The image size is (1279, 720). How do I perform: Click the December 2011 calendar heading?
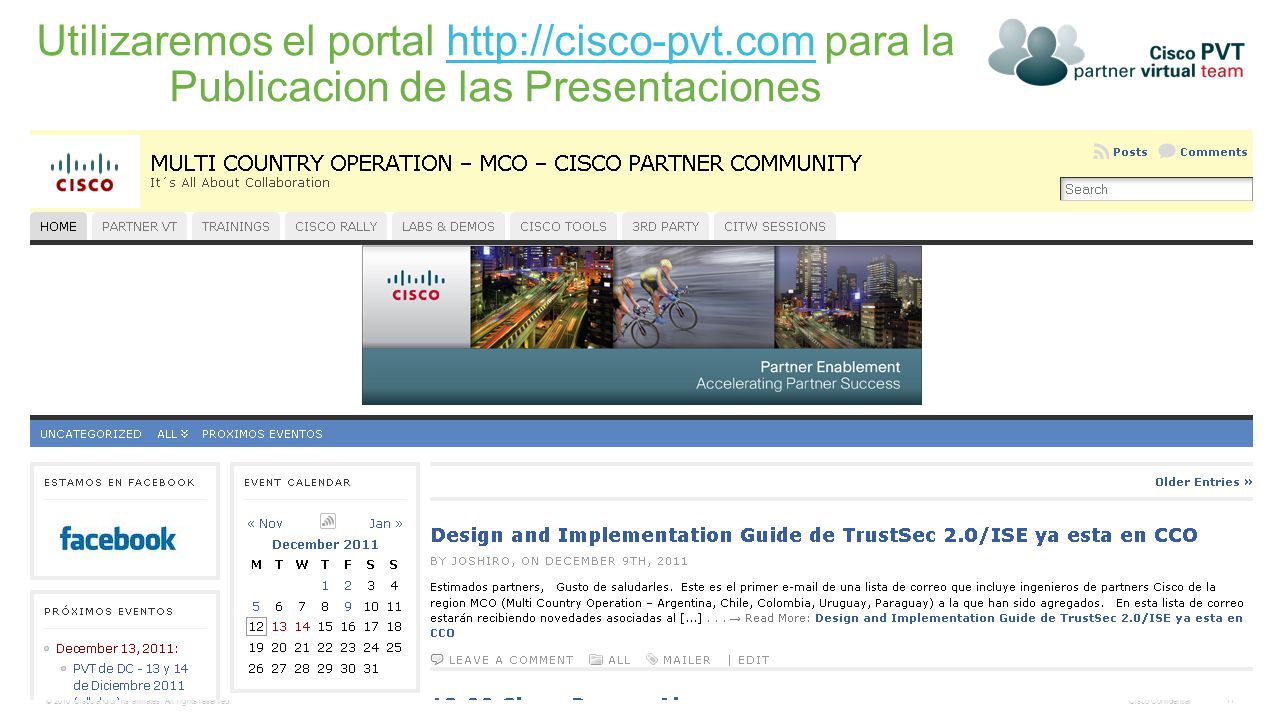325,545
